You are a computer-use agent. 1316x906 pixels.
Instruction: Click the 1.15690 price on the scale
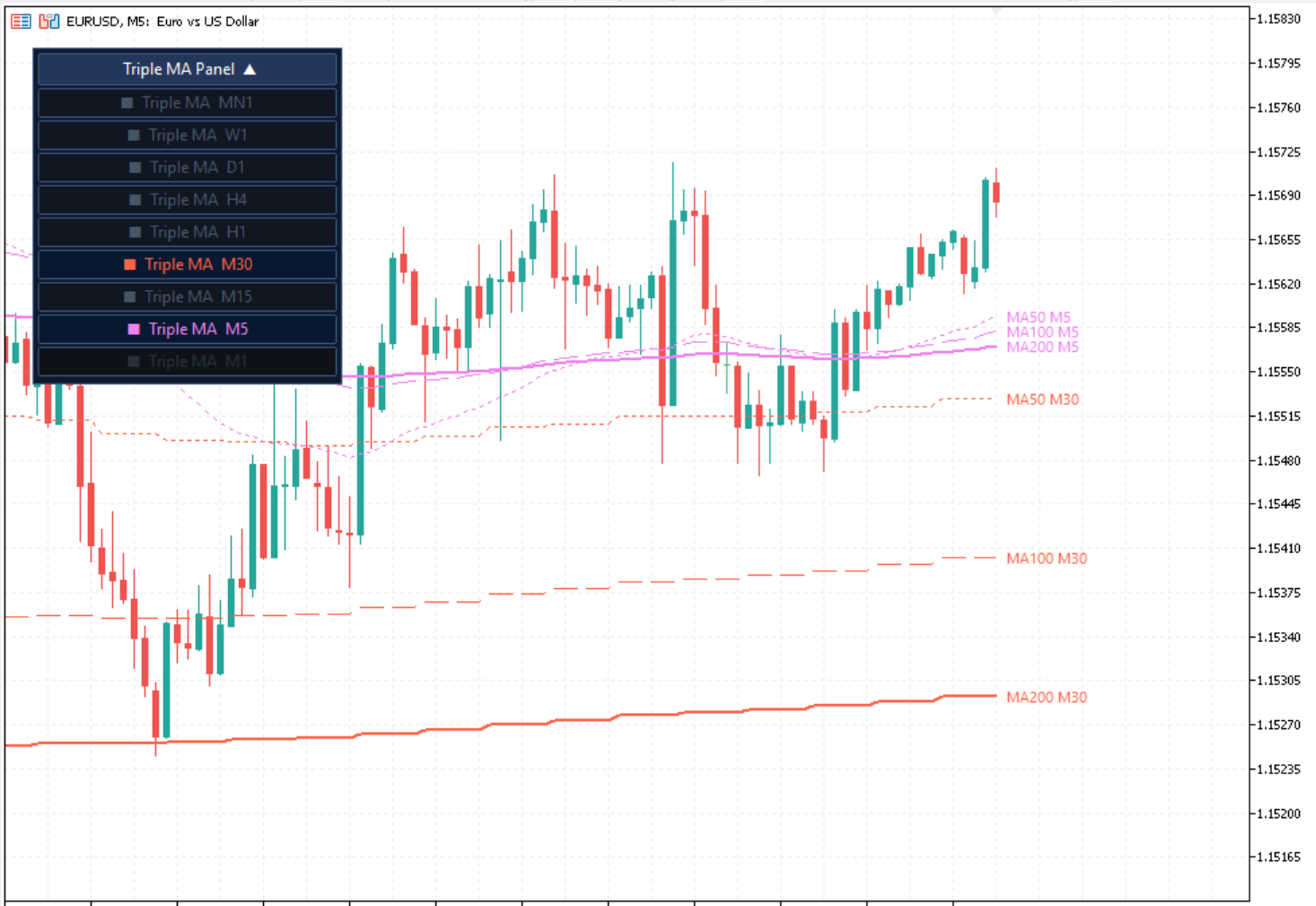tap(1277, 195)
